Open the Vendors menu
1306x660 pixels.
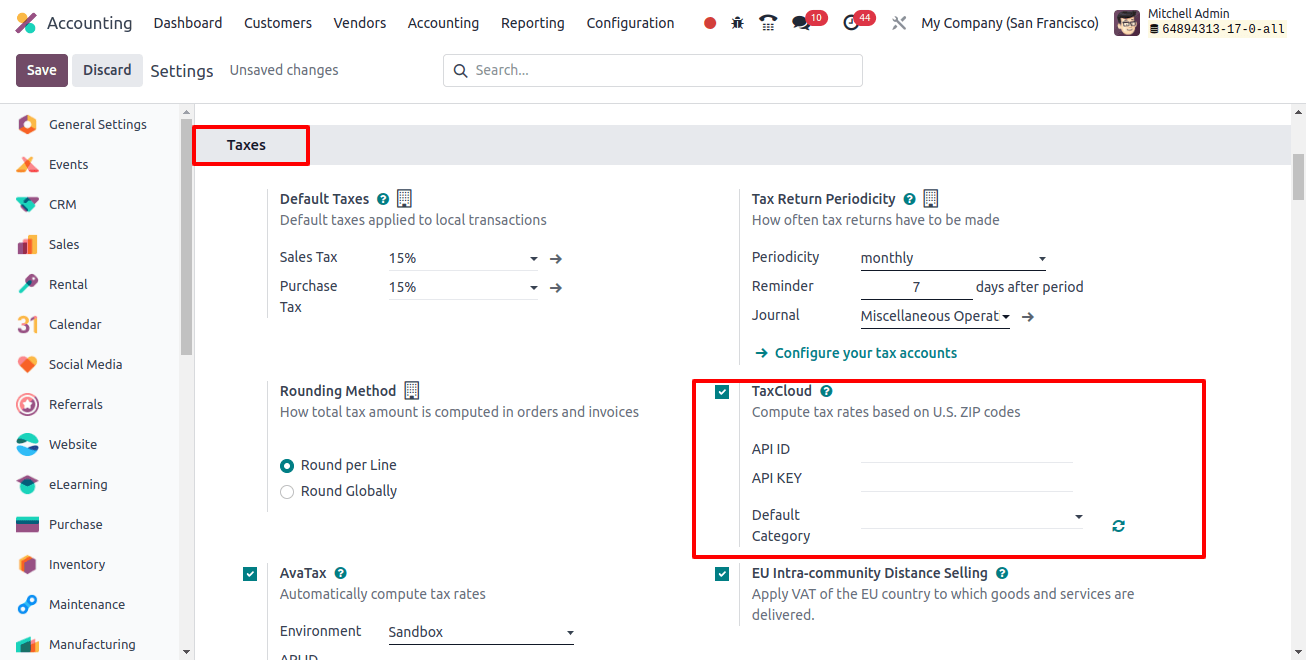click(360, 23)
